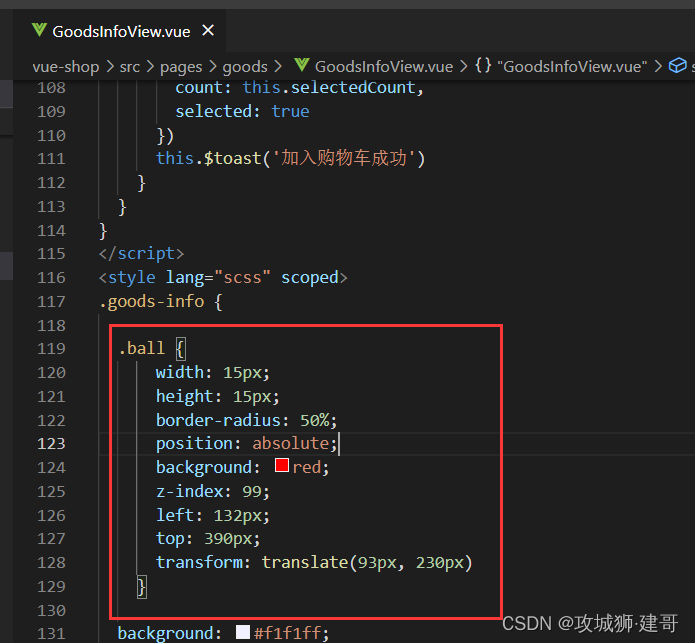The width and height of the screenshot is (695, 643).
Task: Open red color swatch for background
Action: pyautogui.click(x=282, y=465)
